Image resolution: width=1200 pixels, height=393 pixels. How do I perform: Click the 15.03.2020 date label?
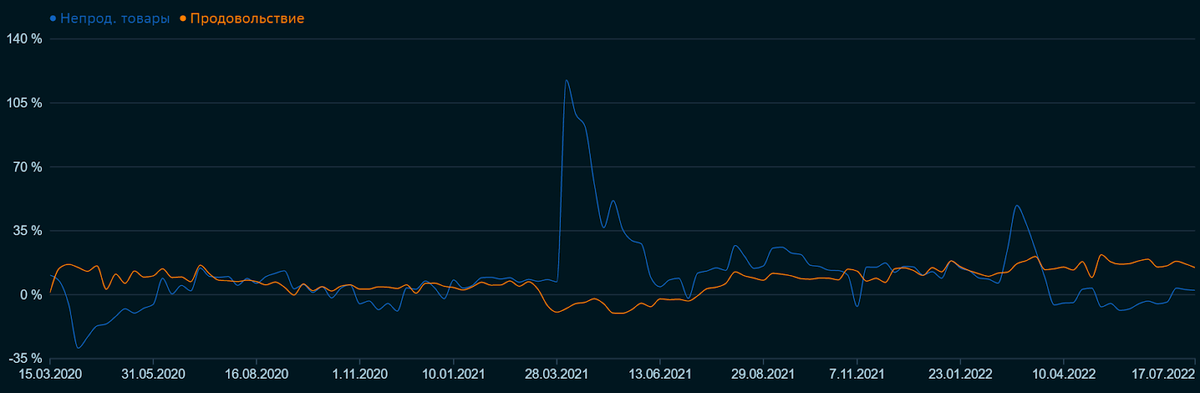[49, 374]
